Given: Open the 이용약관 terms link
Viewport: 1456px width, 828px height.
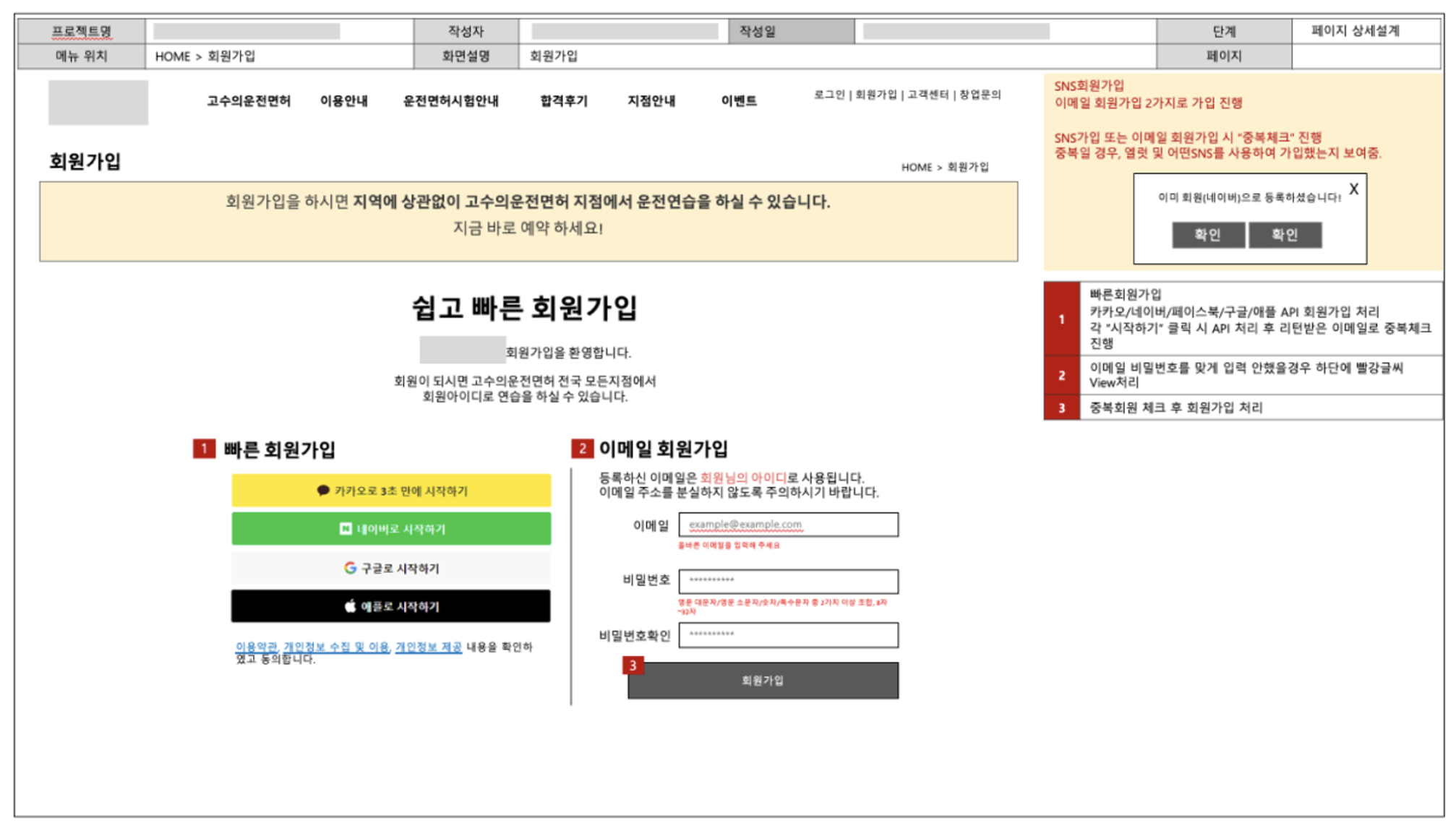Looking at the screenshot, I should point(256,647).
